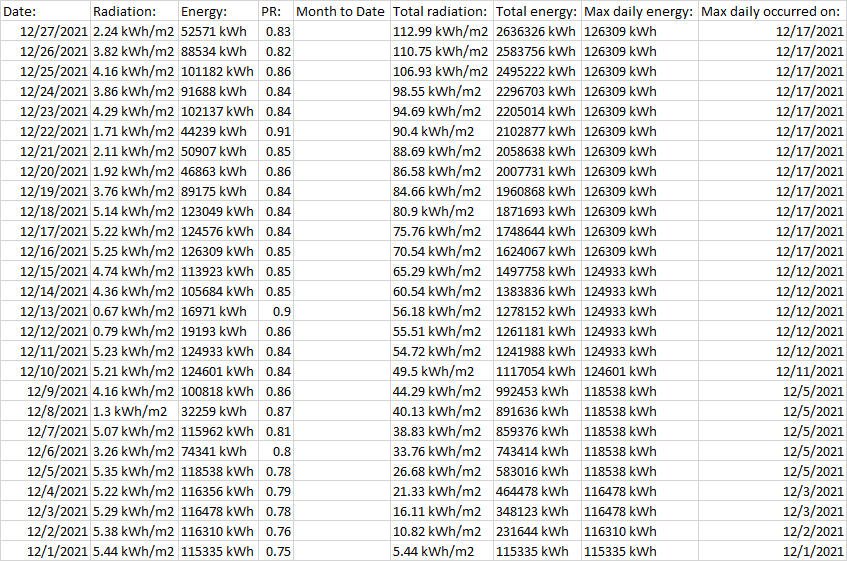847x561 pixels.
Task: Click total radiation cell 16.11 kWh/m2
Action: point(442,511)
